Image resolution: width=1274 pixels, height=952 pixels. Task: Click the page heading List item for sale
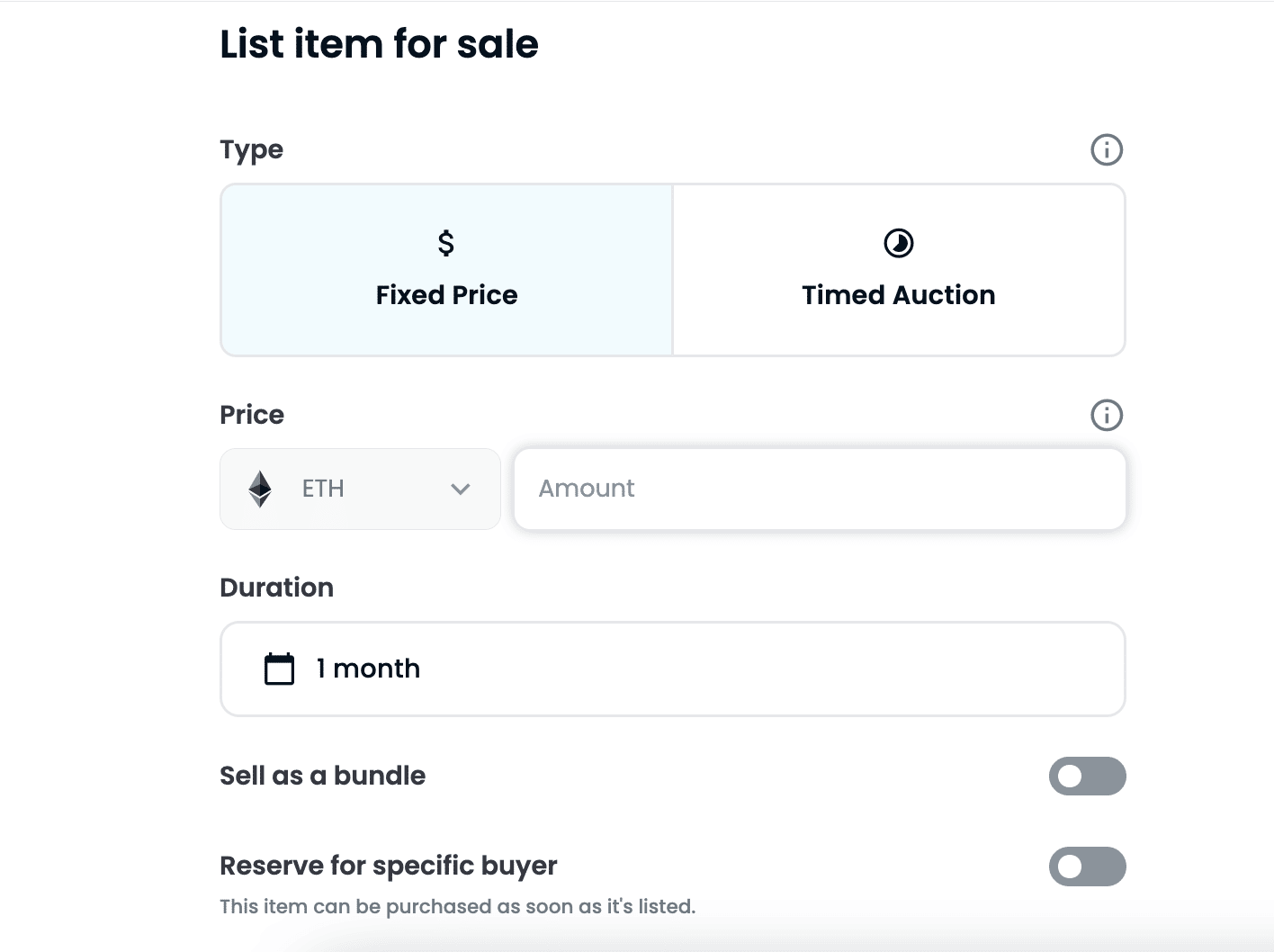[x=378, y=43]
